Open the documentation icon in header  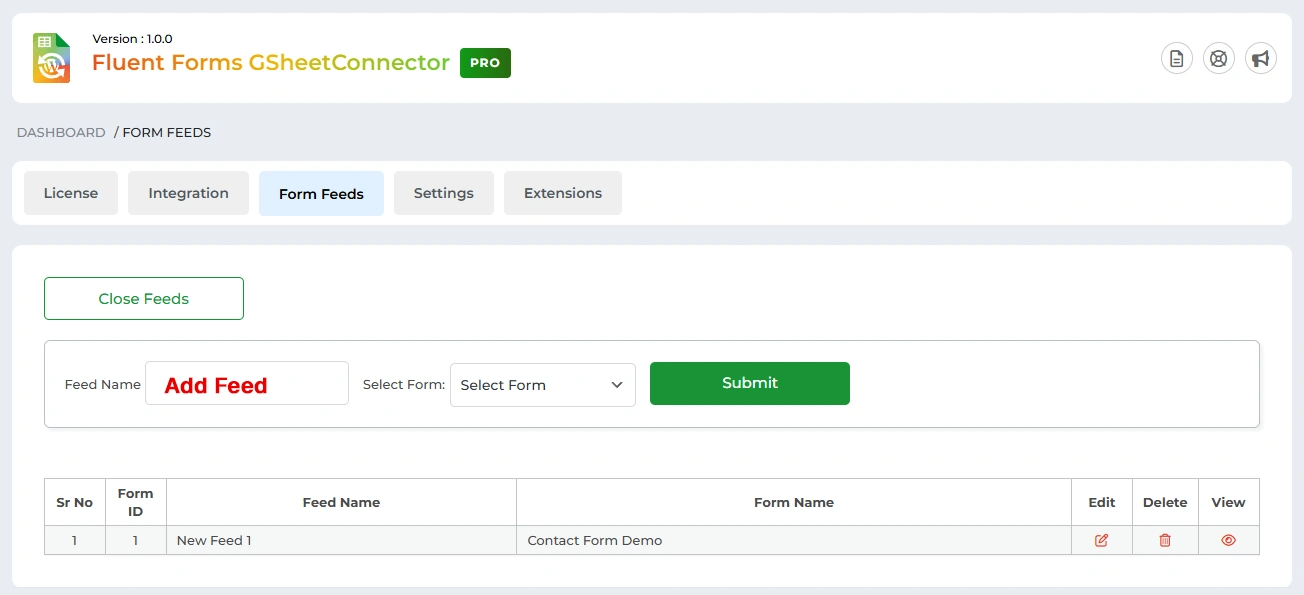pos(1177,59)
